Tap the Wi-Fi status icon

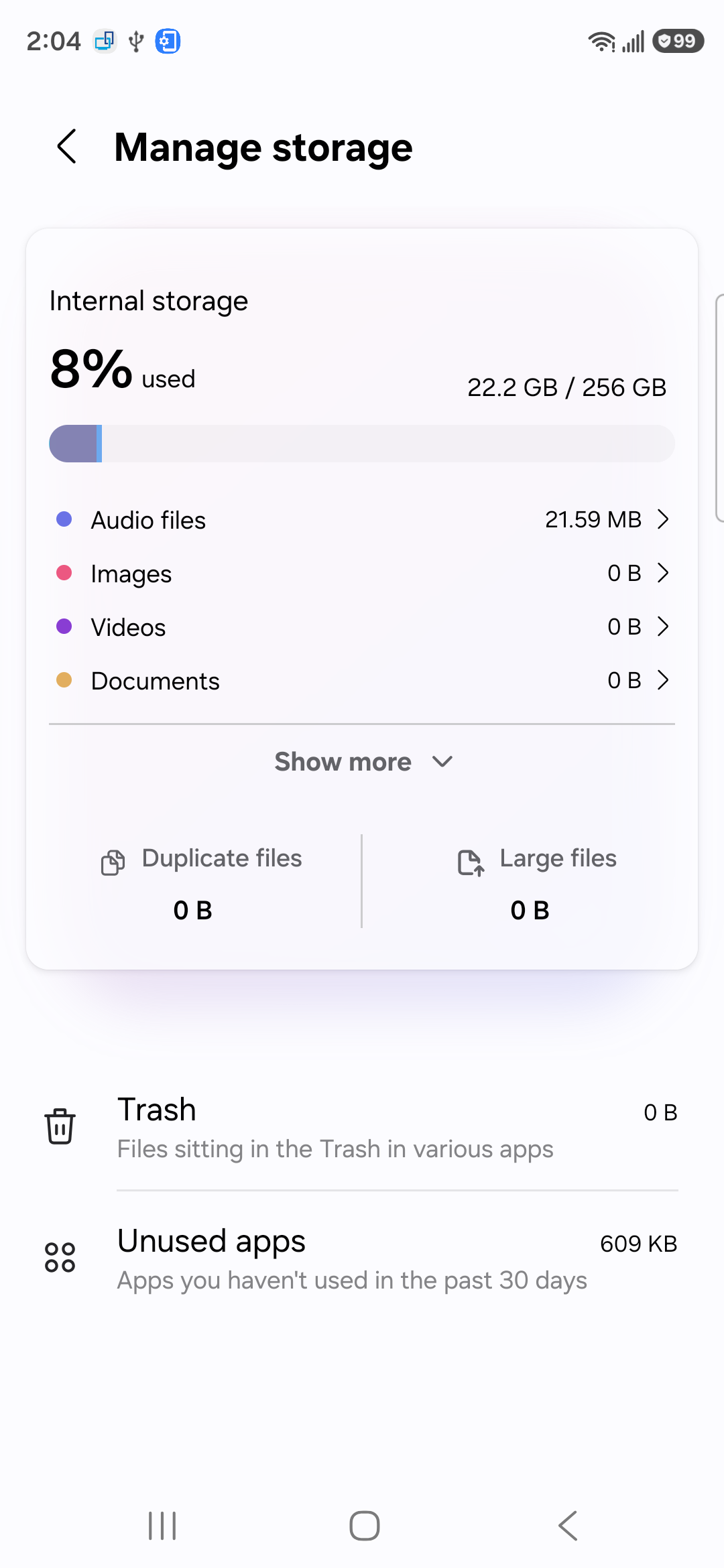point(601,42)
